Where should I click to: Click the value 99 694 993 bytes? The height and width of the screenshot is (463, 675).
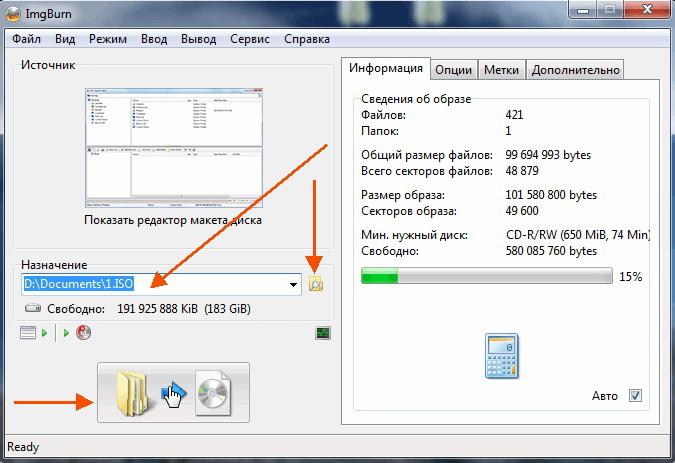[548, 155]
